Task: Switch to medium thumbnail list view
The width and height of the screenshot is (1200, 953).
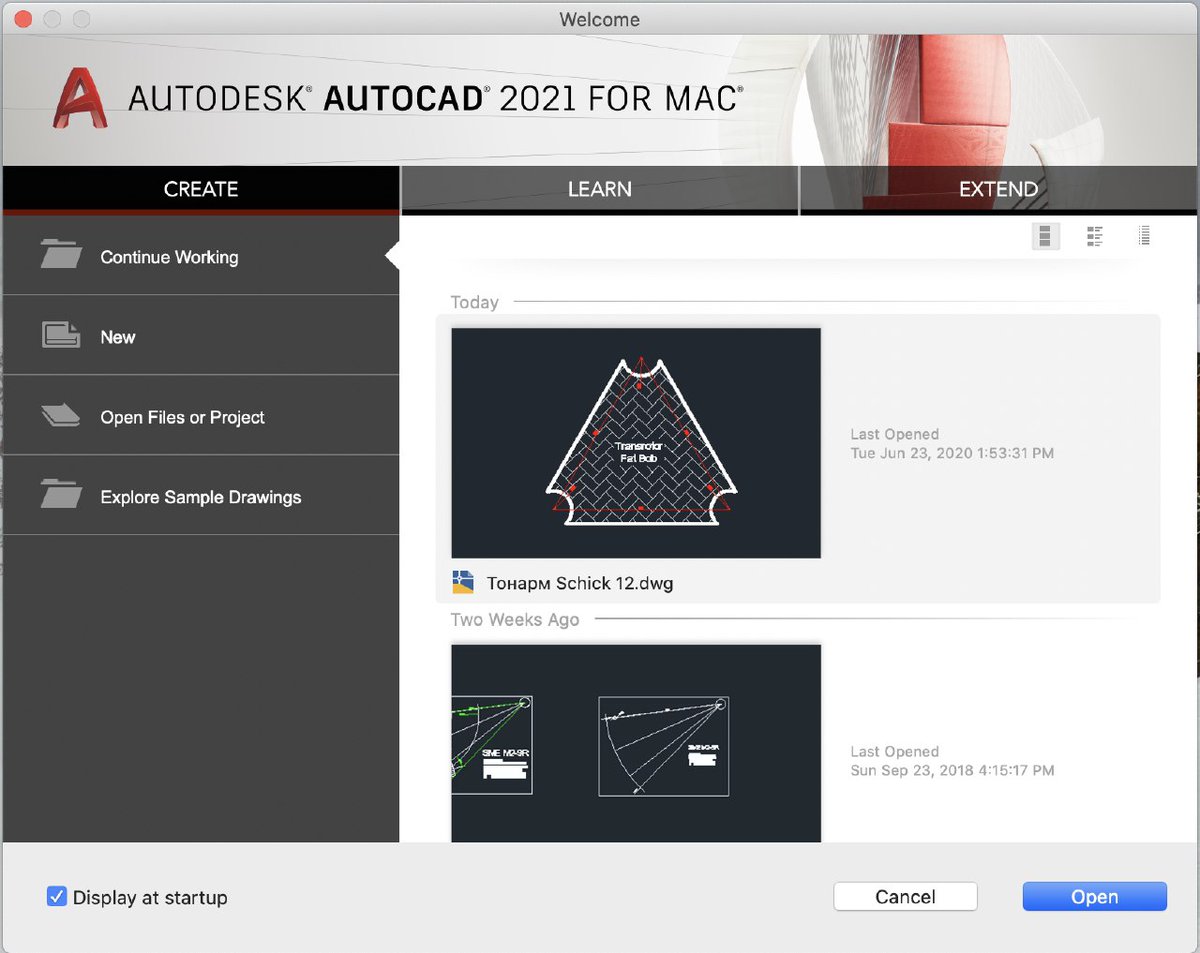Action: pos(1095,236)
